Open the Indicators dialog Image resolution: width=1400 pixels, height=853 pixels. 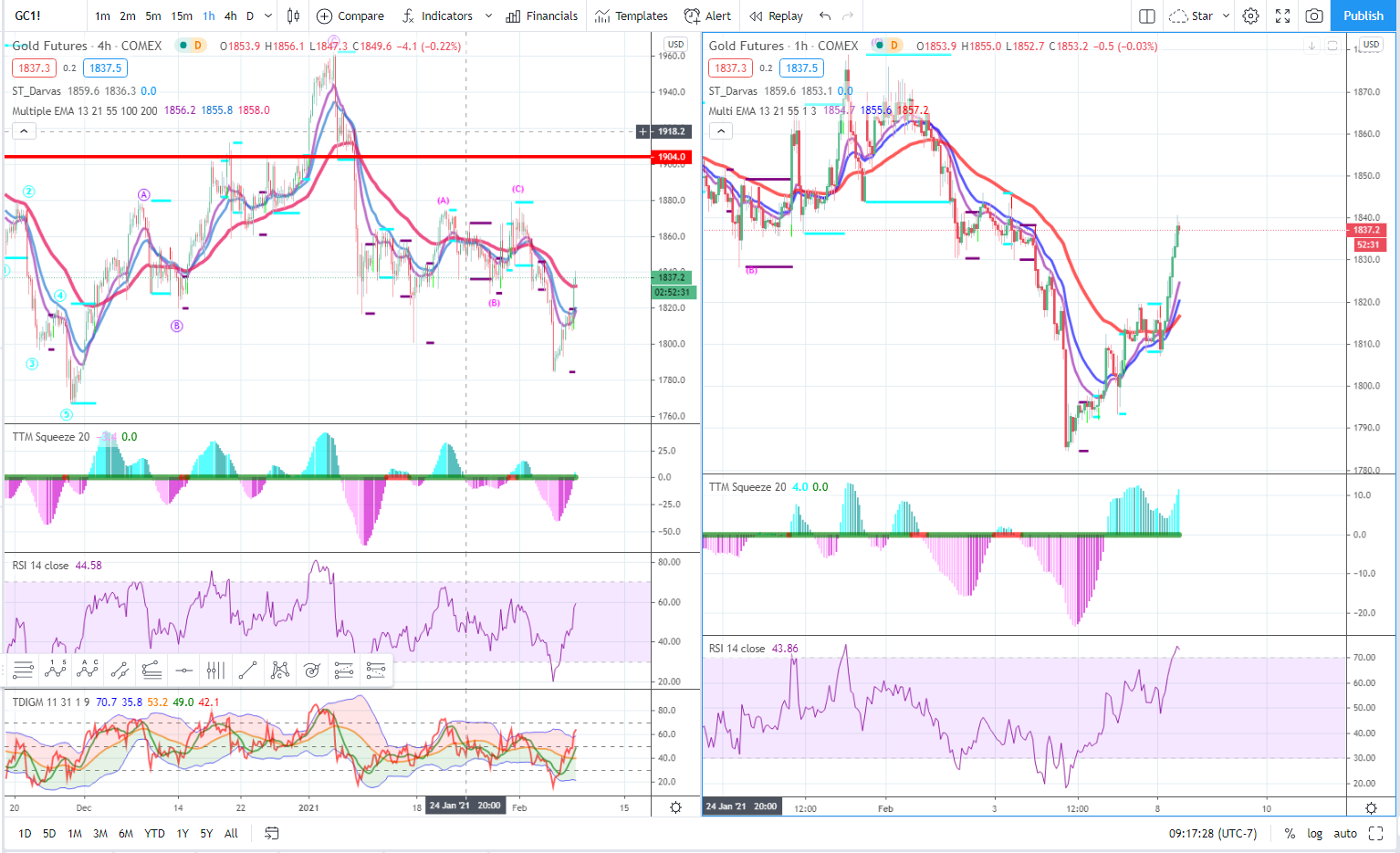[x=437, y=16]
